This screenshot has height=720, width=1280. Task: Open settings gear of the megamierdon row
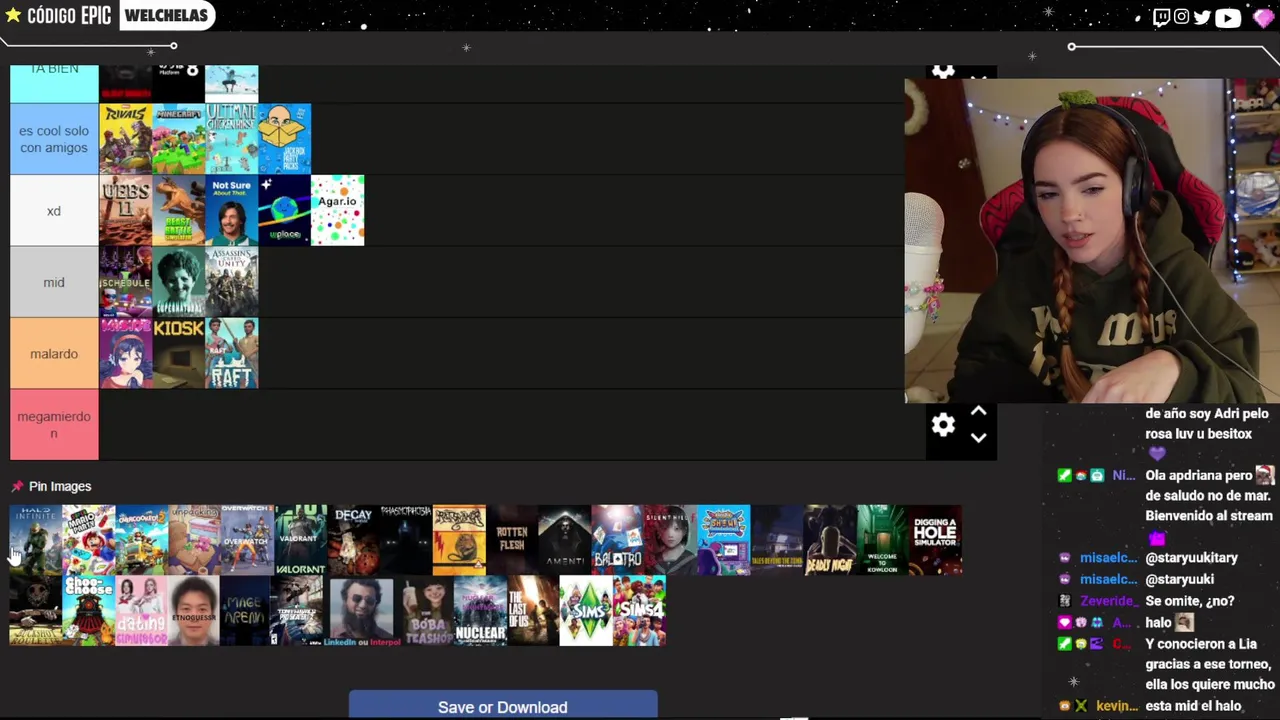(943, 425)
